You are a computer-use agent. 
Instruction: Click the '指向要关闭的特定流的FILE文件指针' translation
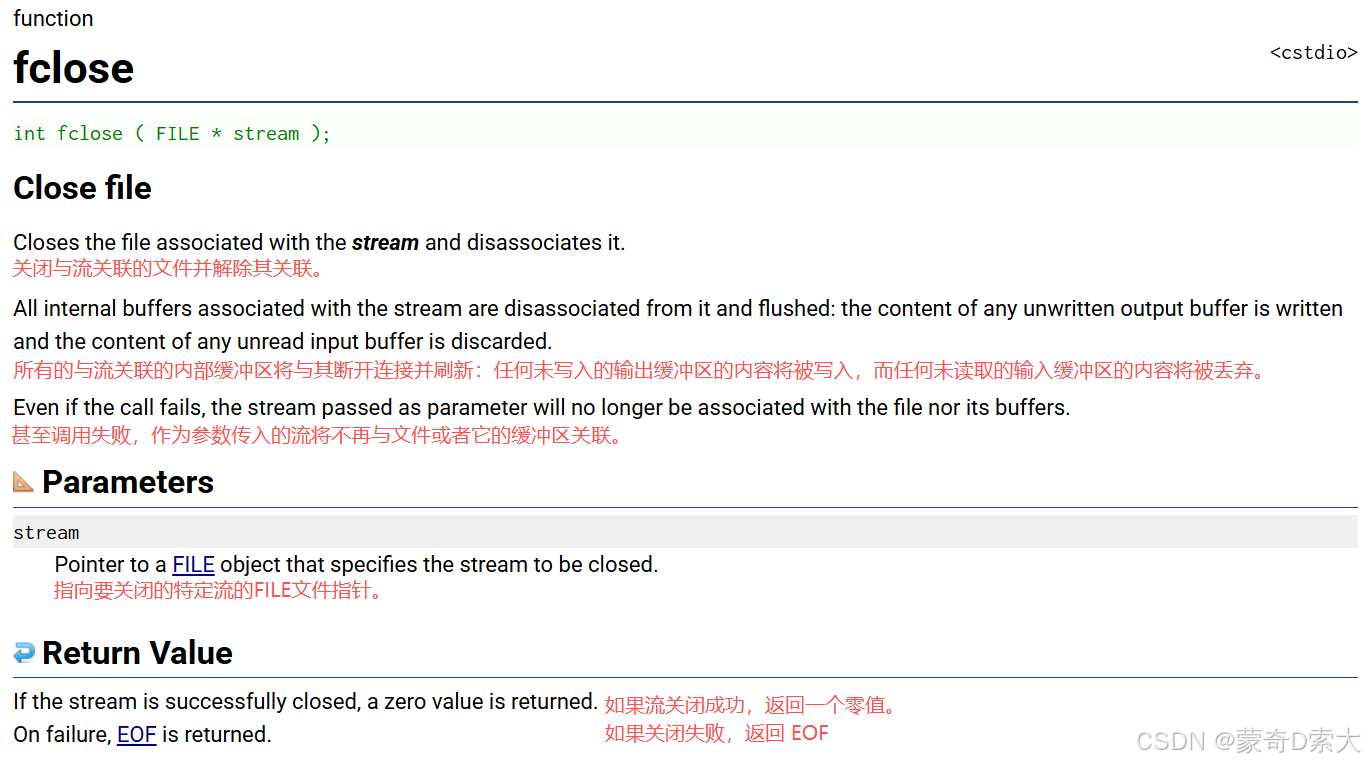coord(218,590)
